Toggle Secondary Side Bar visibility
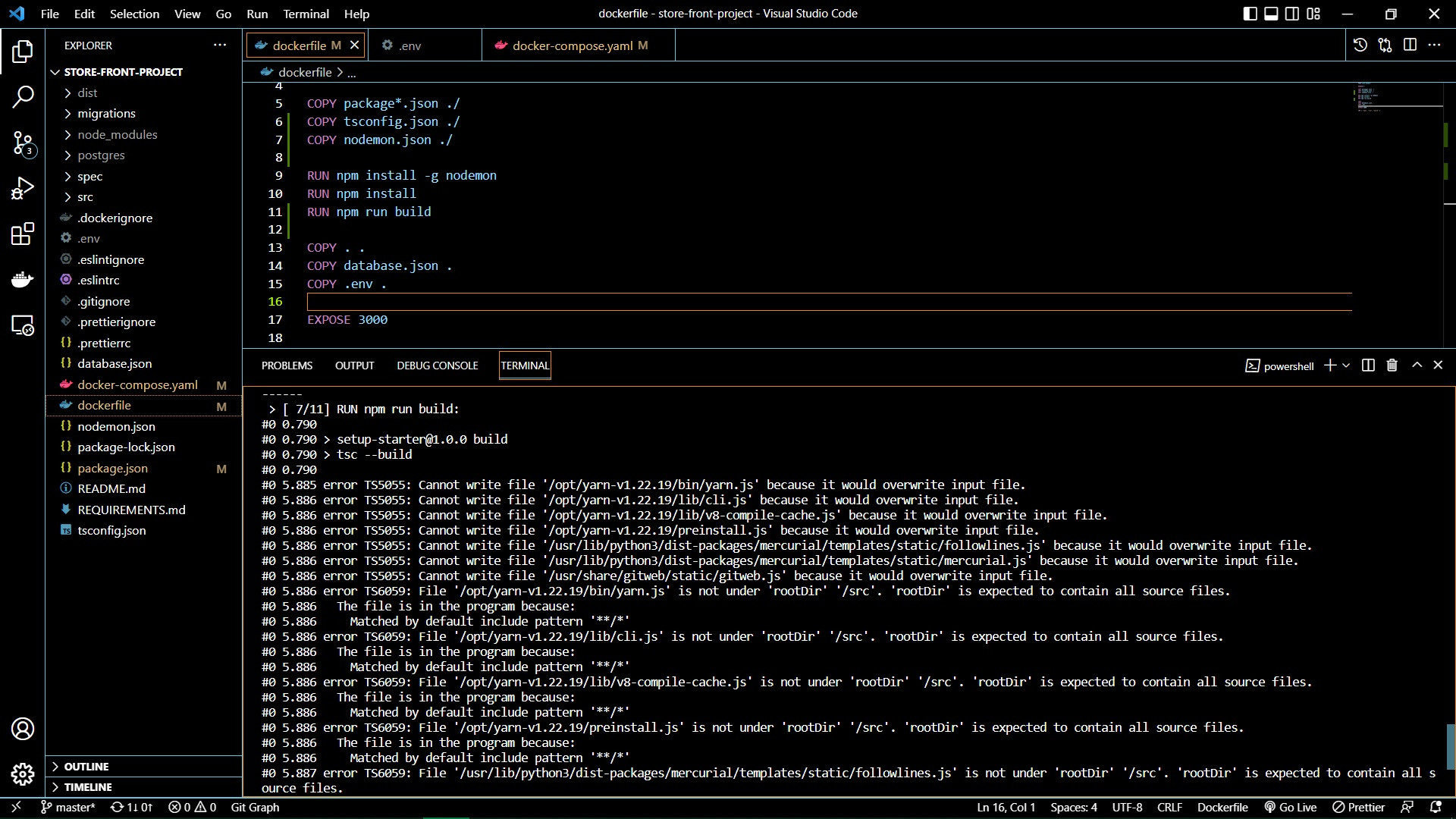Screen dimensions: 1456x819 pos(1293,14)
